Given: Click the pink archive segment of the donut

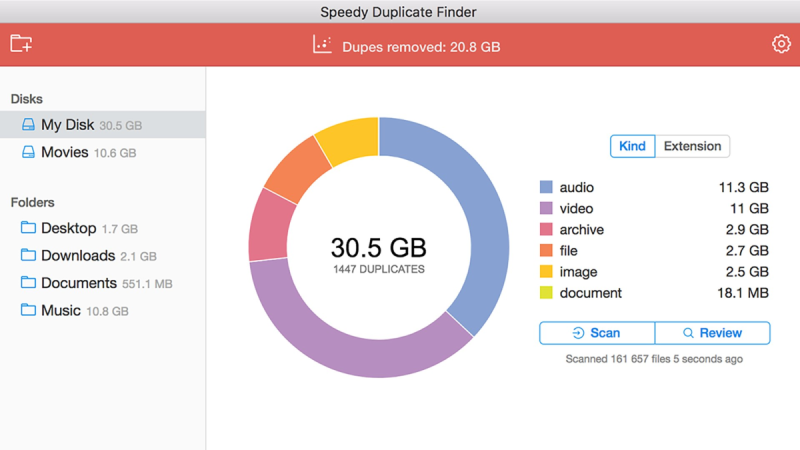Looking at the screenshot, I should click(x=269, y=227).
